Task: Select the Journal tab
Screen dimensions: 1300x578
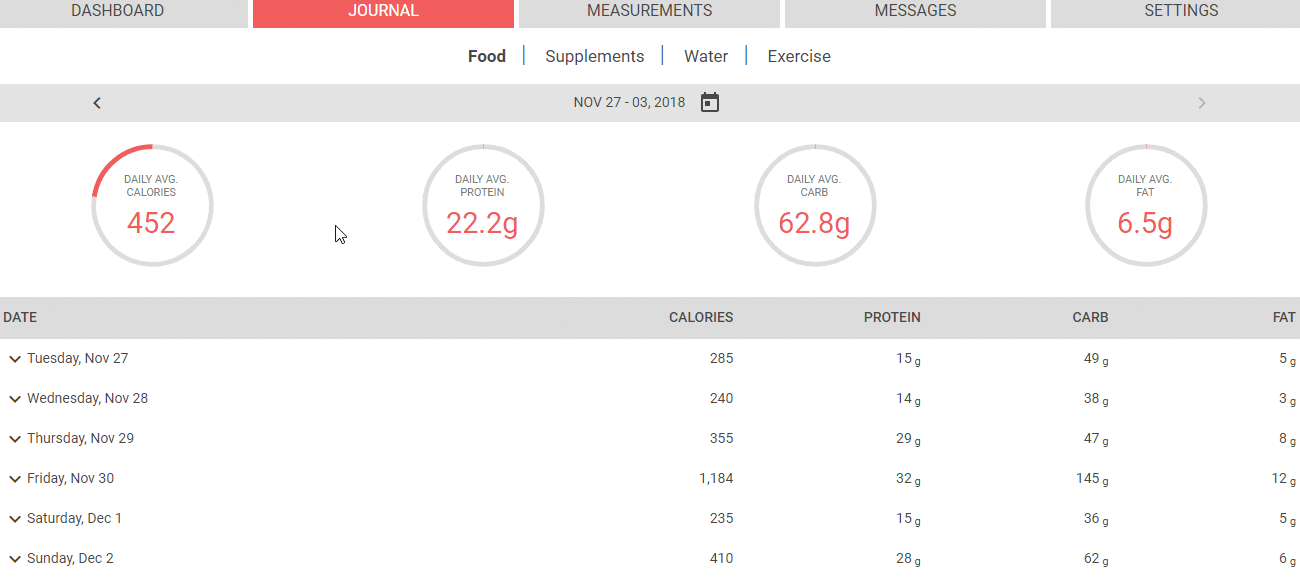Action: click(x=383, y=12)
